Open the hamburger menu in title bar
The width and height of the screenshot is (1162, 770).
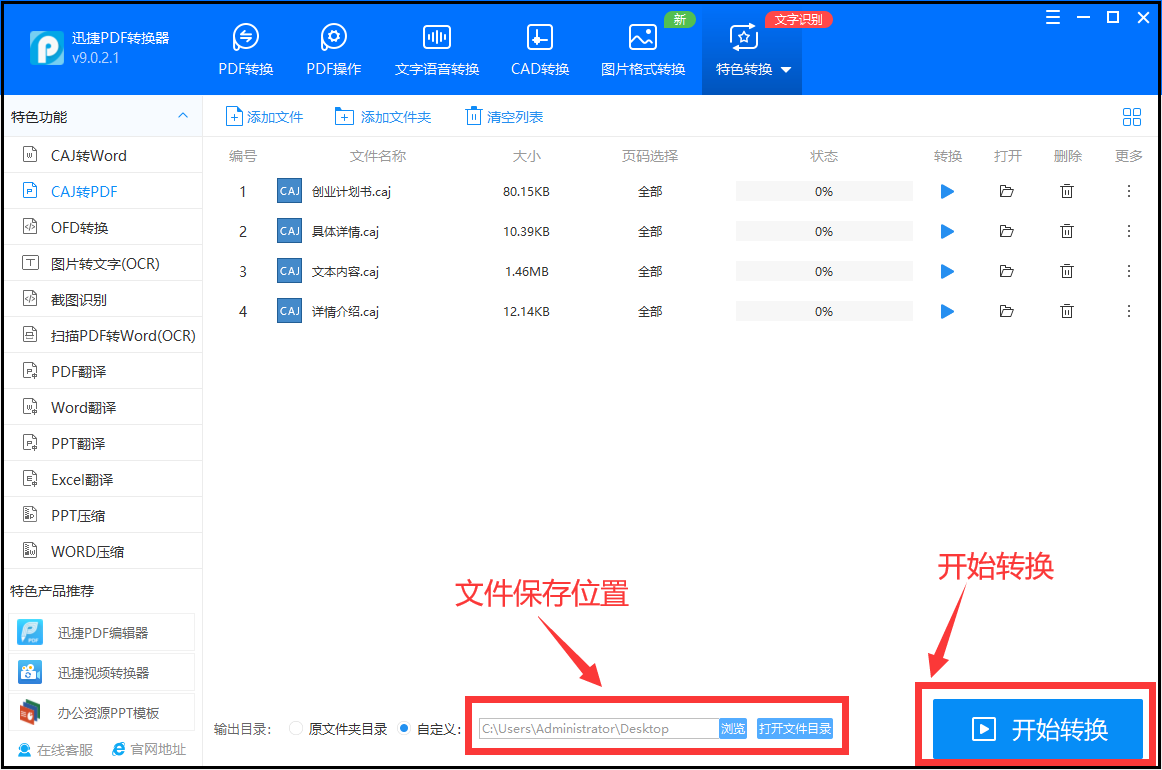click(x=1052, y=17)
